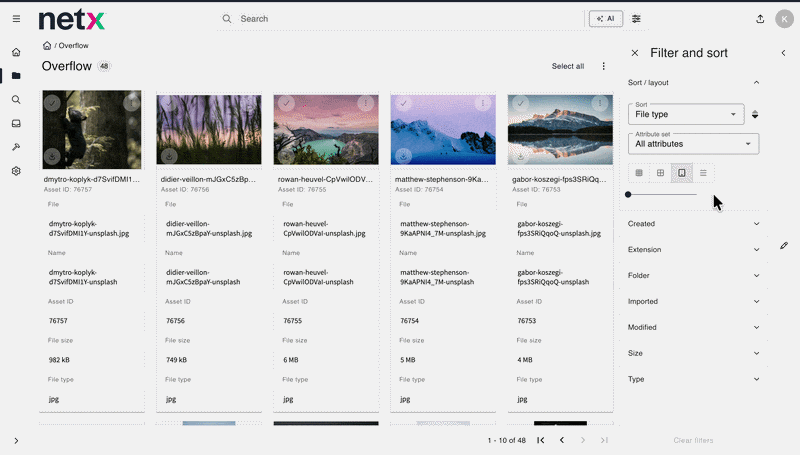The height and width of the screenshot is (455, 800).
Task: Close the Filter and sort panel
Action: coord(635,53)
